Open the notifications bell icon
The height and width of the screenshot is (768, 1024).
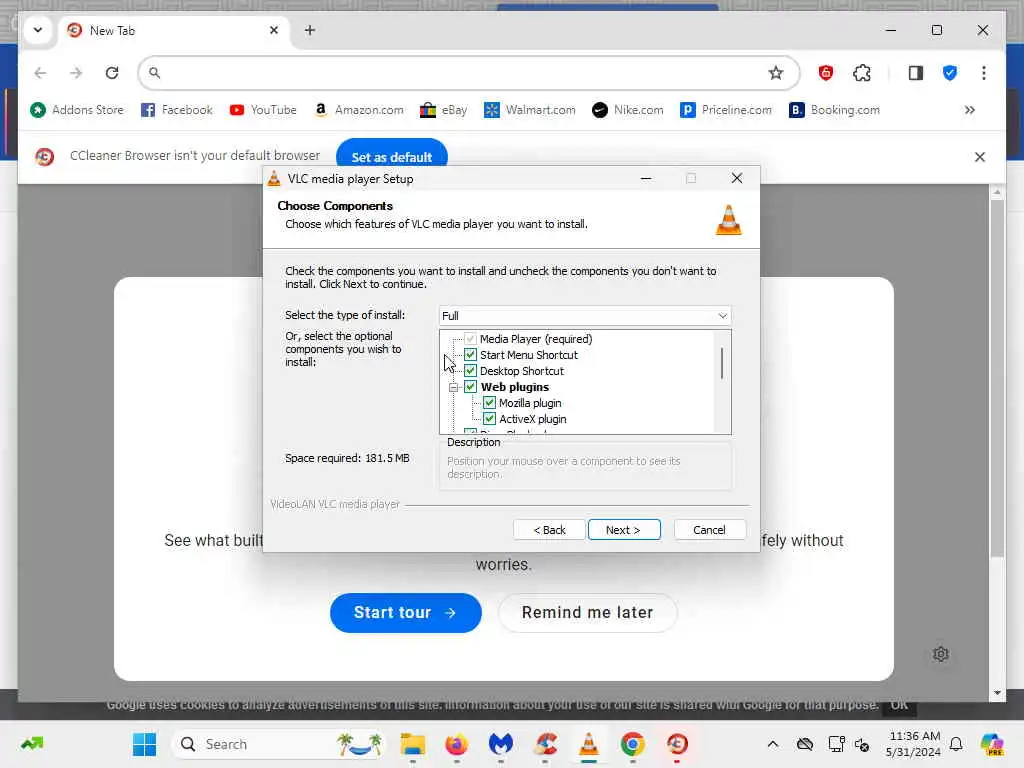coord(956,744)
